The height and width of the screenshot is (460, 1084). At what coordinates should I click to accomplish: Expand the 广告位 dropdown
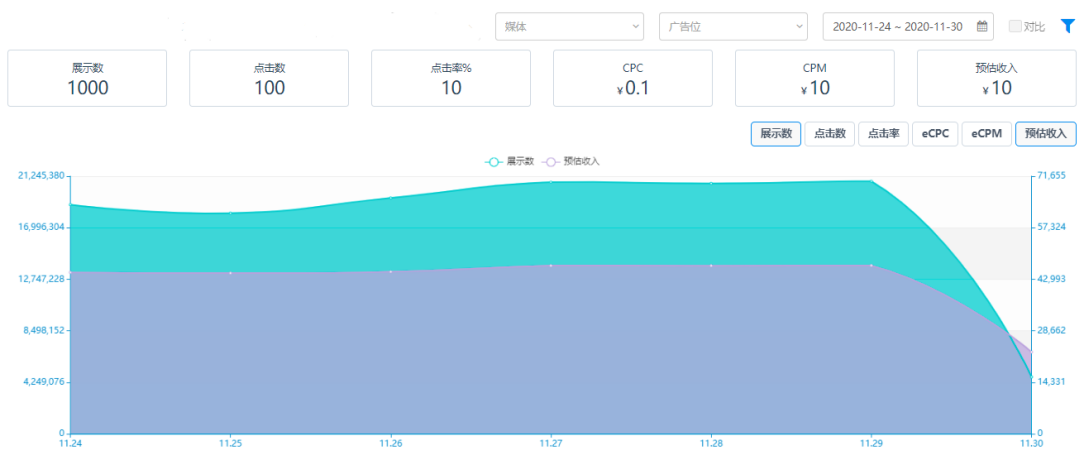coord(733,26)
